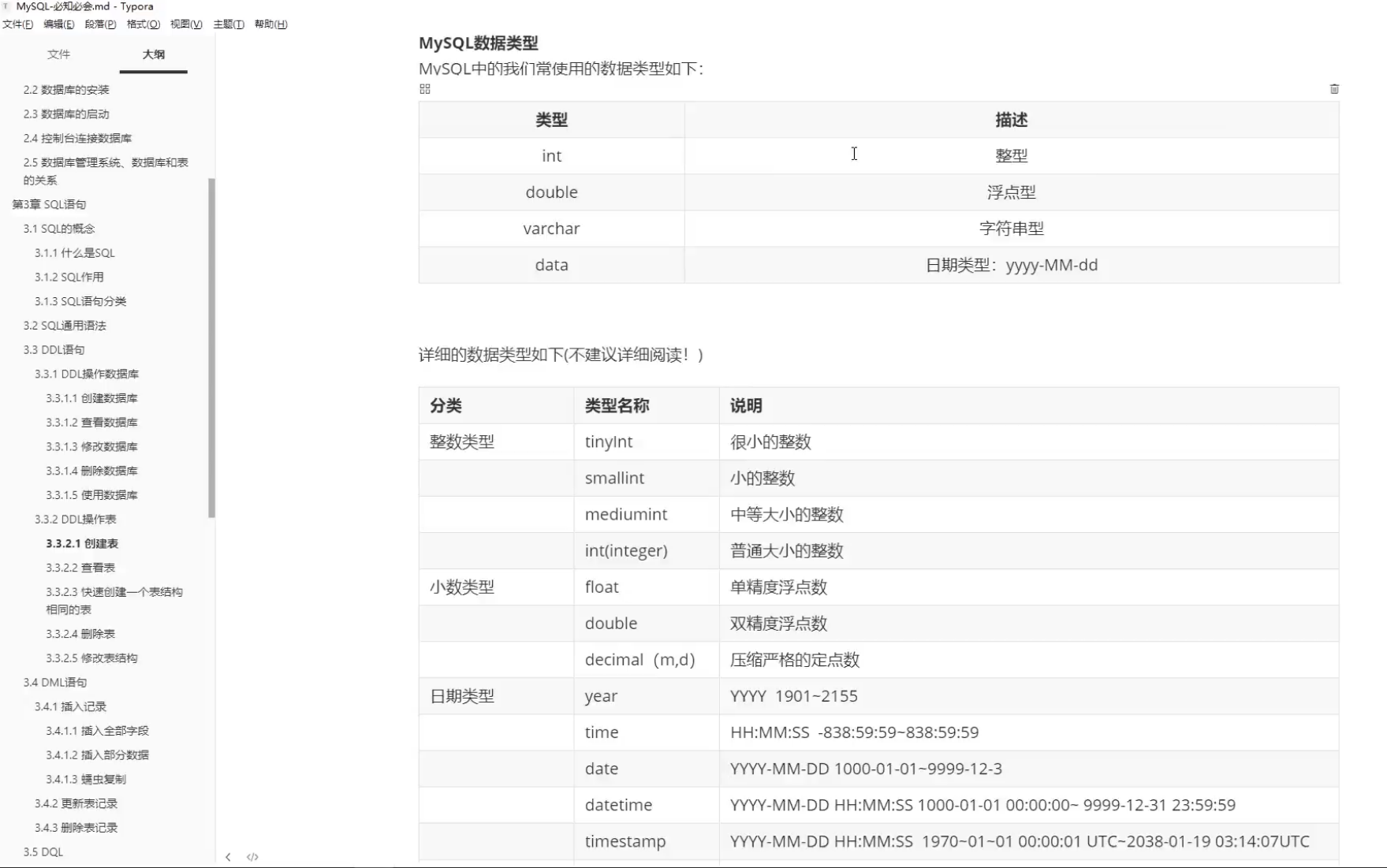Viewport: 1387px width, 868px height.
Task: Jump to 3.1.3 SQL语句分类
Action: pos(80,302)
